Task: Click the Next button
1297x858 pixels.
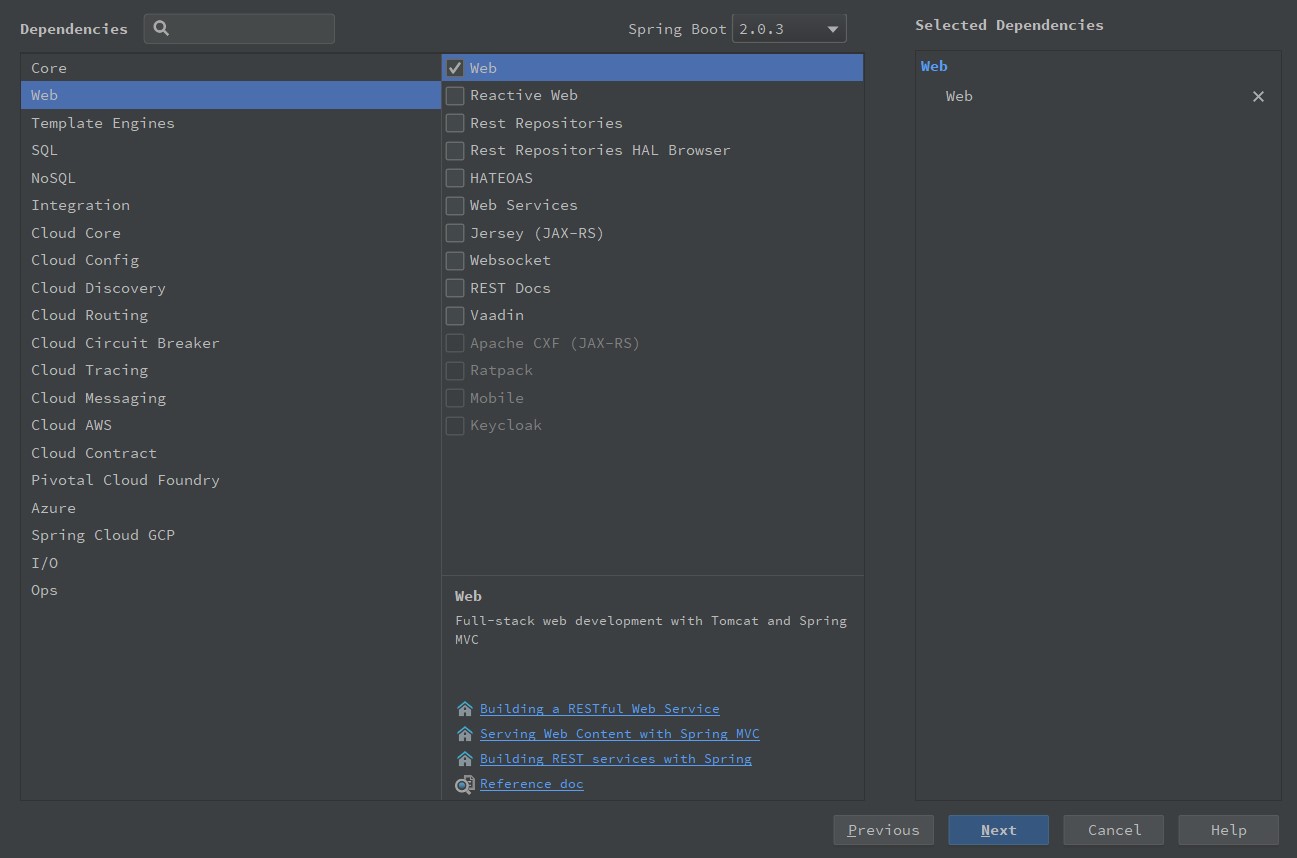Action: pos(998,830)
